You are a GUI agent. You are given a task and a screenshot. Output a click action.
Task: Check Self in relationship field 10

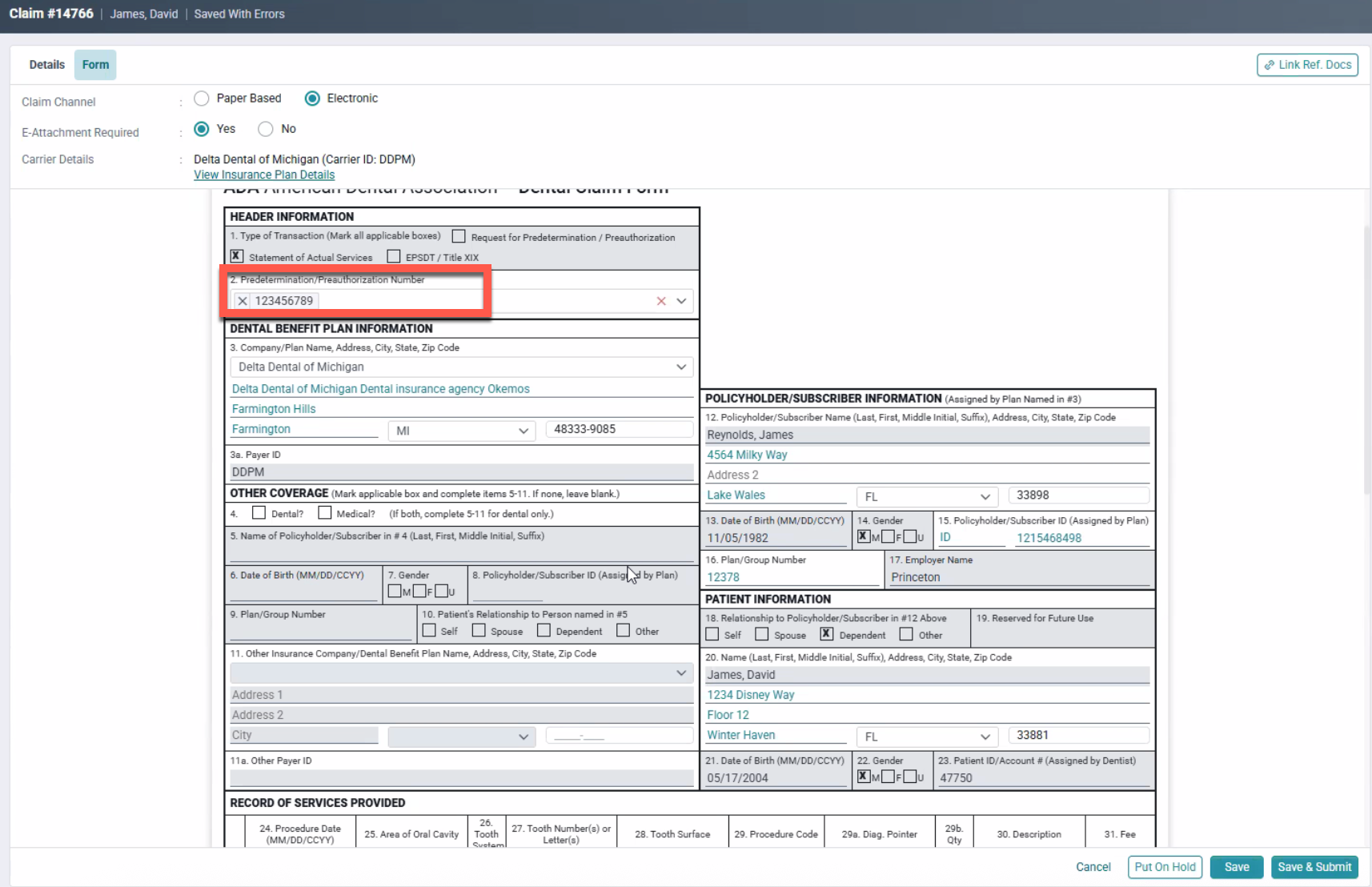click(429, 630)
